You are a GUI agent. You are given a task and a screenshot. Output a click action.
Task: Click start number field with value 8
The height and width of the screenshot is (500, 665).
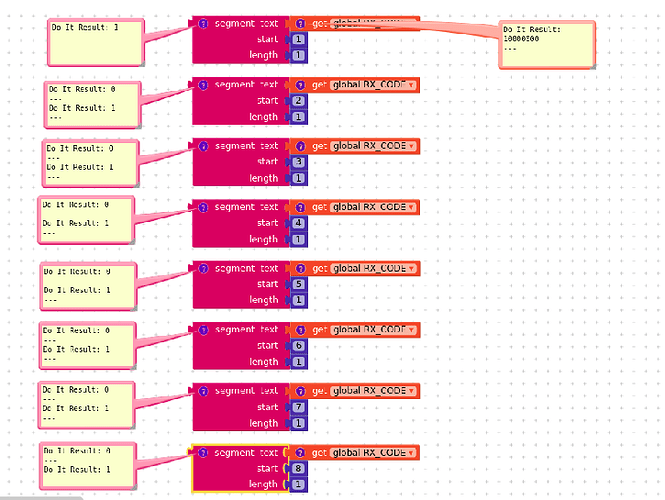pos(299,468)
